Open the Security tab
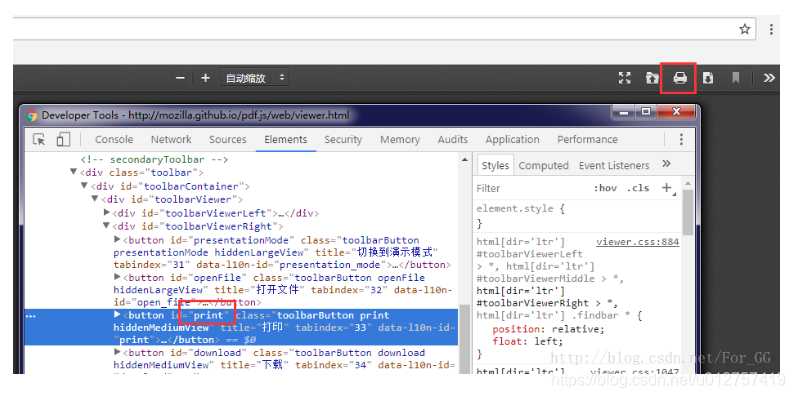795x398 pixels. [343, 139]
